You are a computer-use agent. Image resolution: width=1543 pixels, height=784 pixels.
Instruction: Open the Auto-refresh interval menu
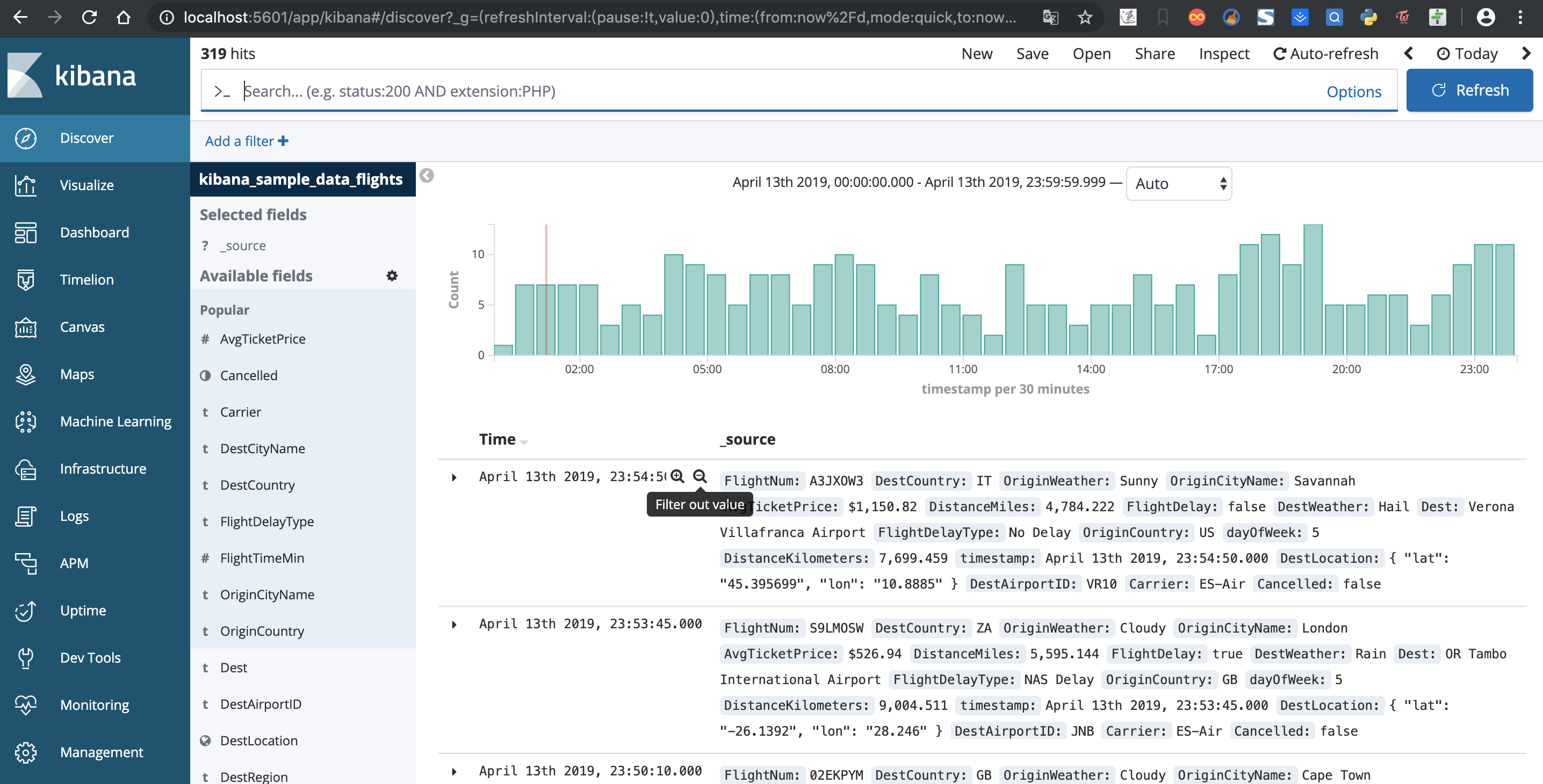tap(1325, 54)
